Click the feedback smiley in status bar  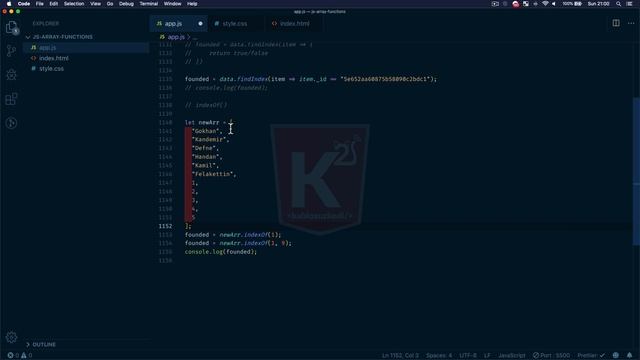click(x=616, y=355)
